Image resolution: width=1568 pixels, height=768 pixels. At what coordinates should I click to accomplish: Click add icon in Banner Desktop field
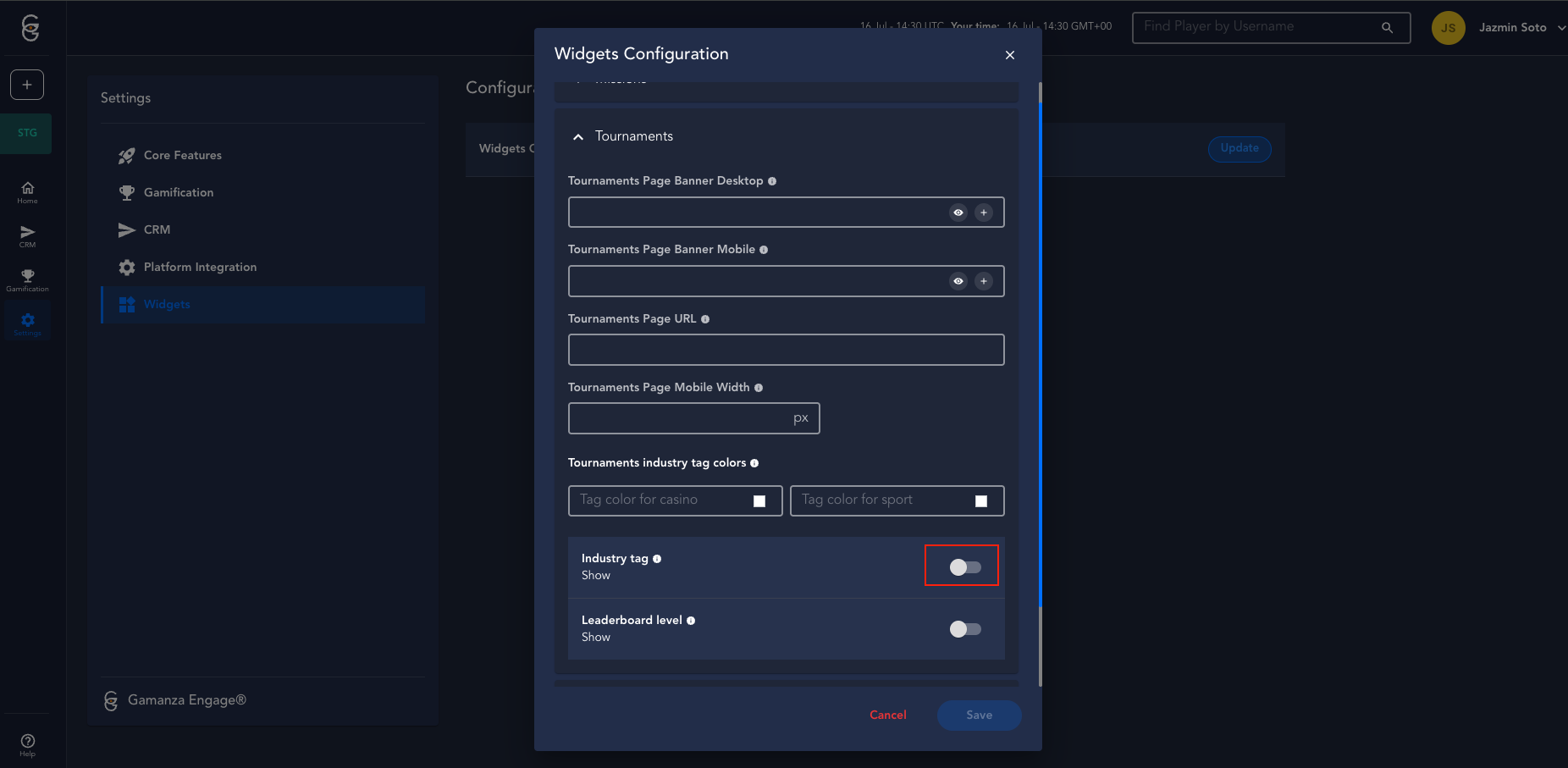click(x=983, y=213)
